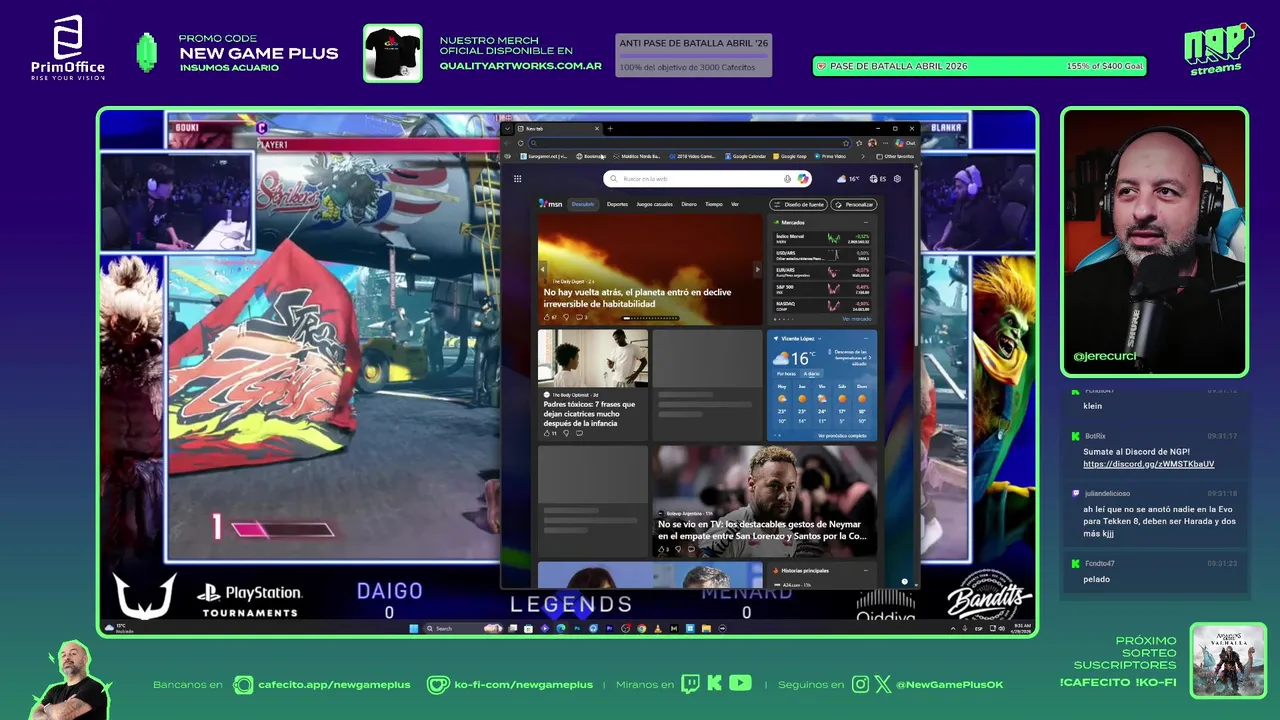Image resolution: width=1280 pixels, height=720 pixels.
Task: Open Google Keep bookmark
Action: pos(790,156)
